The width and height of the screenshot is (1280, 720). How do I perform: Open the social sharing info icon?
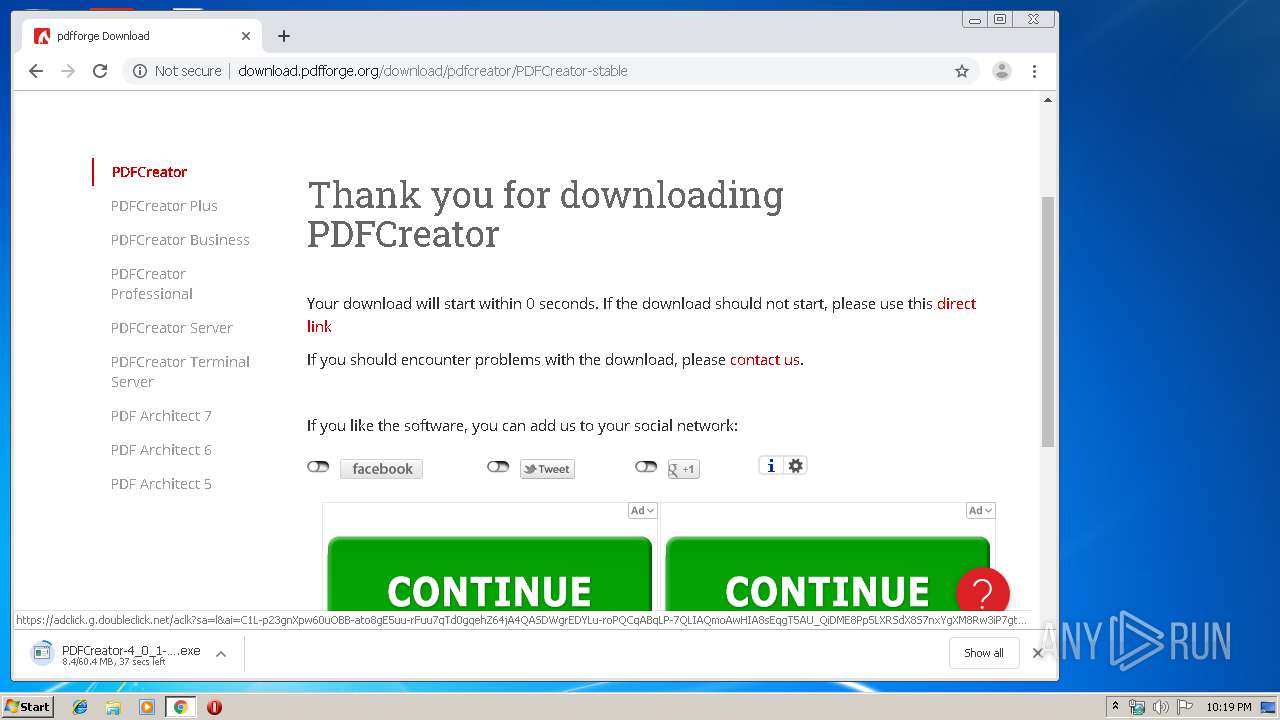pos(770,466)
